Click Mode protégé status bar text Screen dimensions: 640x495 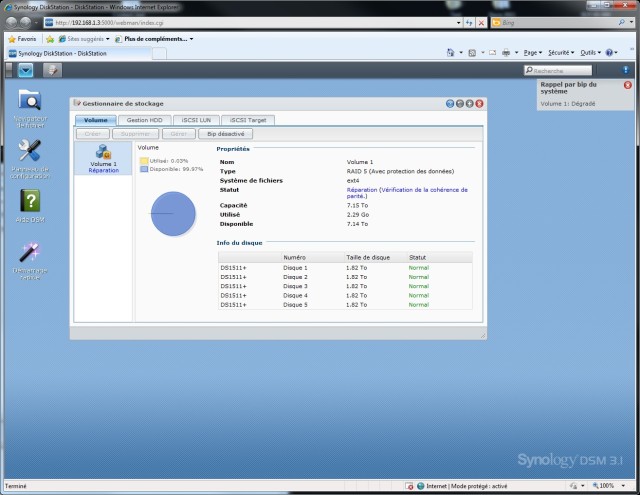tap(479, 486)
